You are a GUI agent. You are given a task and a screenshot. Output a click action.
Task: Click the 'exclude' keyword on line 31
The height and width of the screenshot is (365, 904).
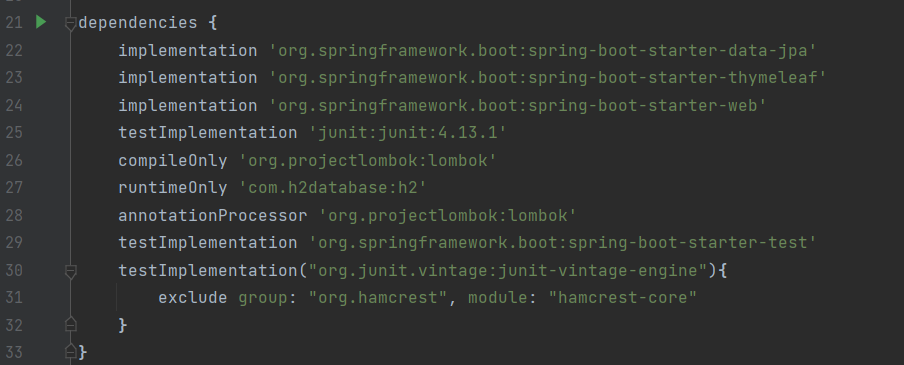click(x=193, y=298)
